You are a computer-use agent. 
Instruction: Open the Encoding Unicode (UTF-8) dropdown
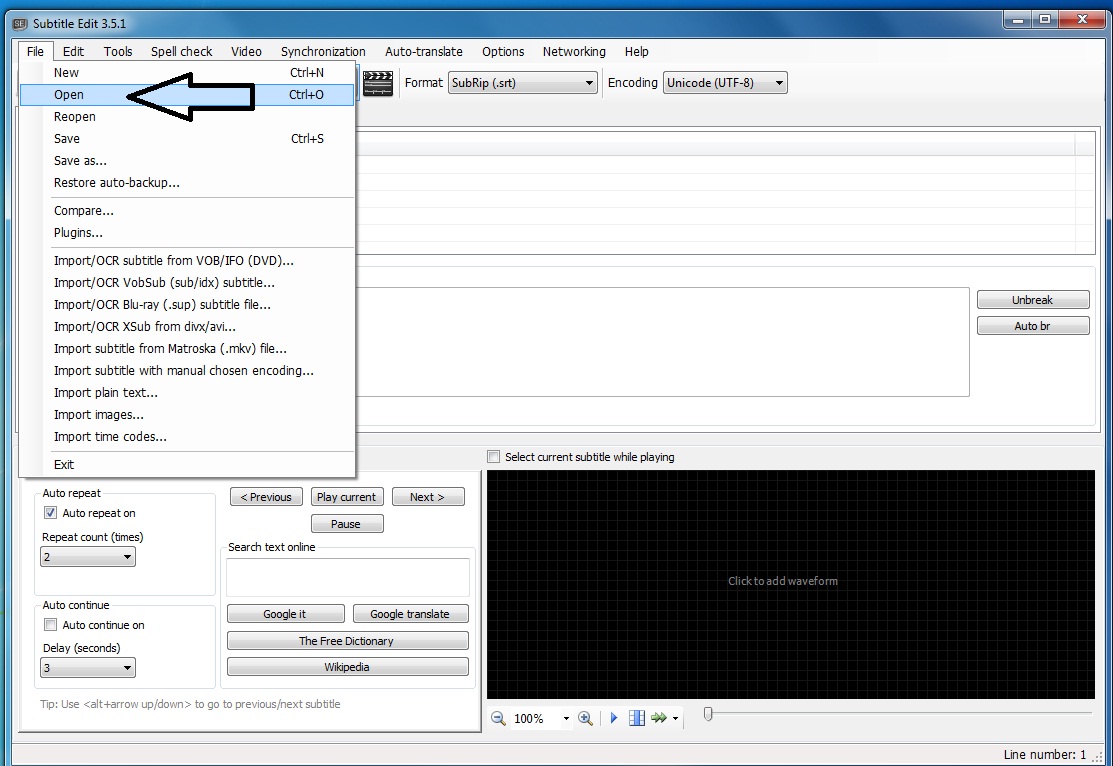725,83
